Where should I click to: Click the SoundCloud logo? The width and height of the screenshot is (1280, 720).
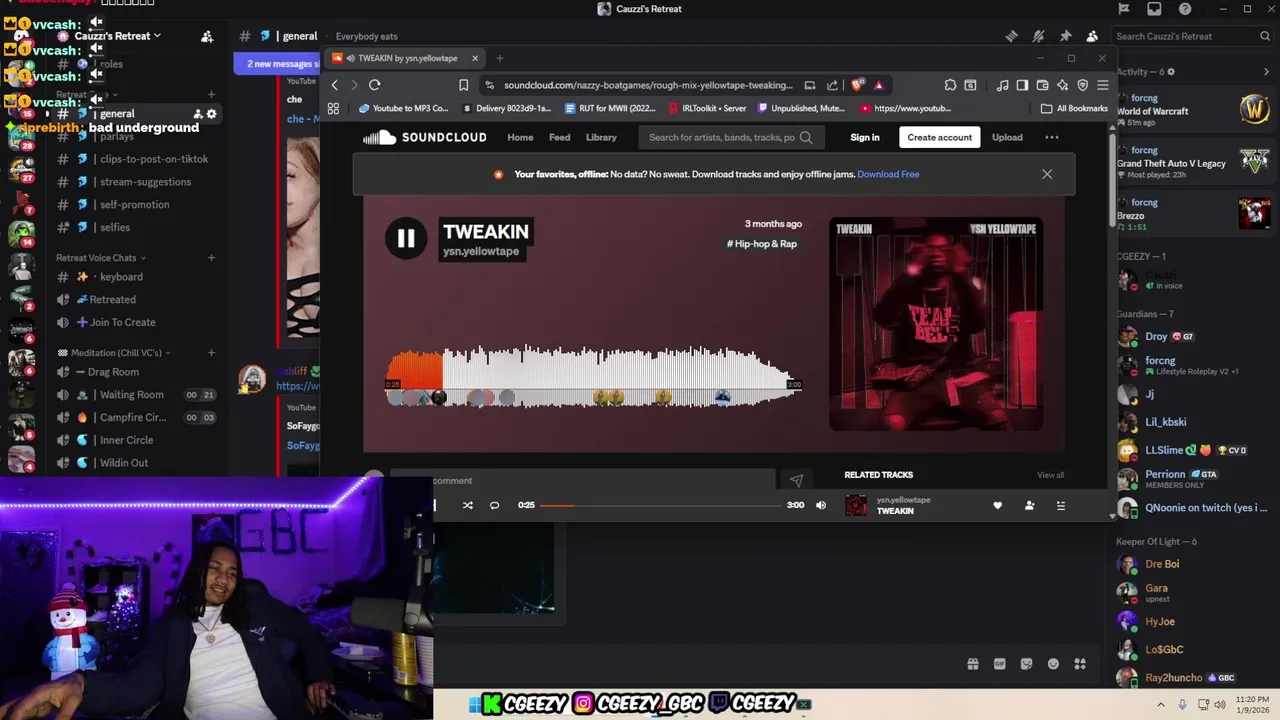coord(424,137)
